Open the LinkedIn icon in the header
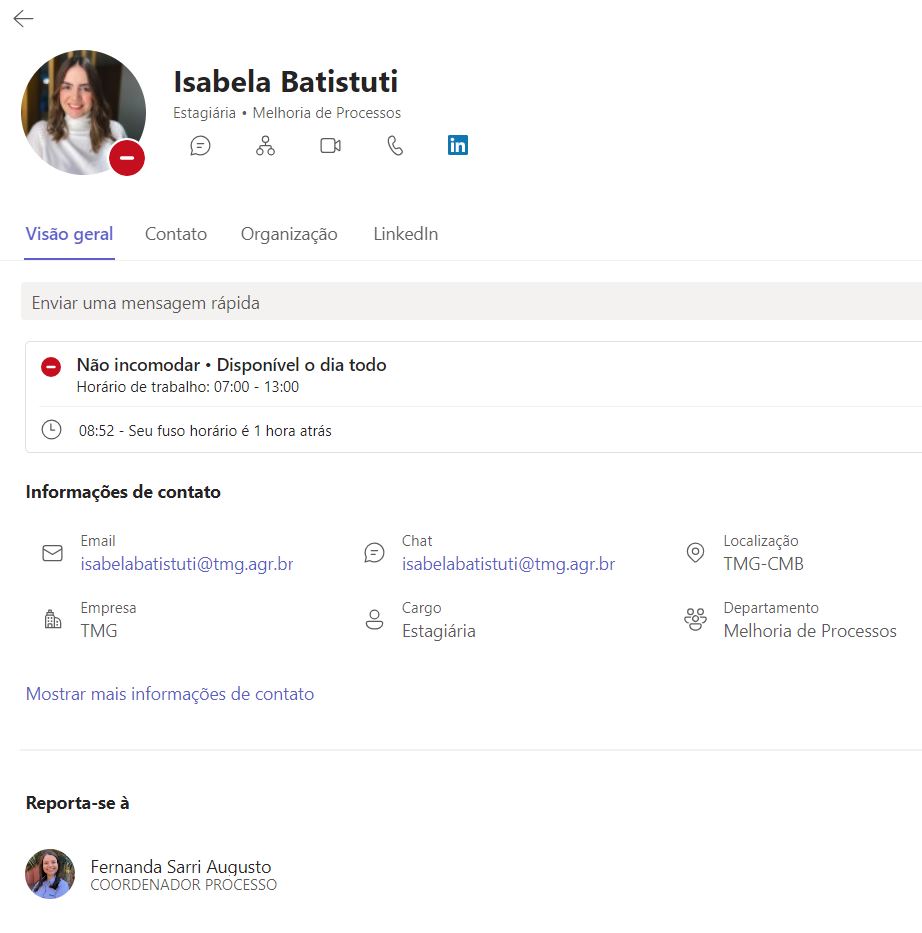Viewport: 922px width, 933px height. pos(458,145)
